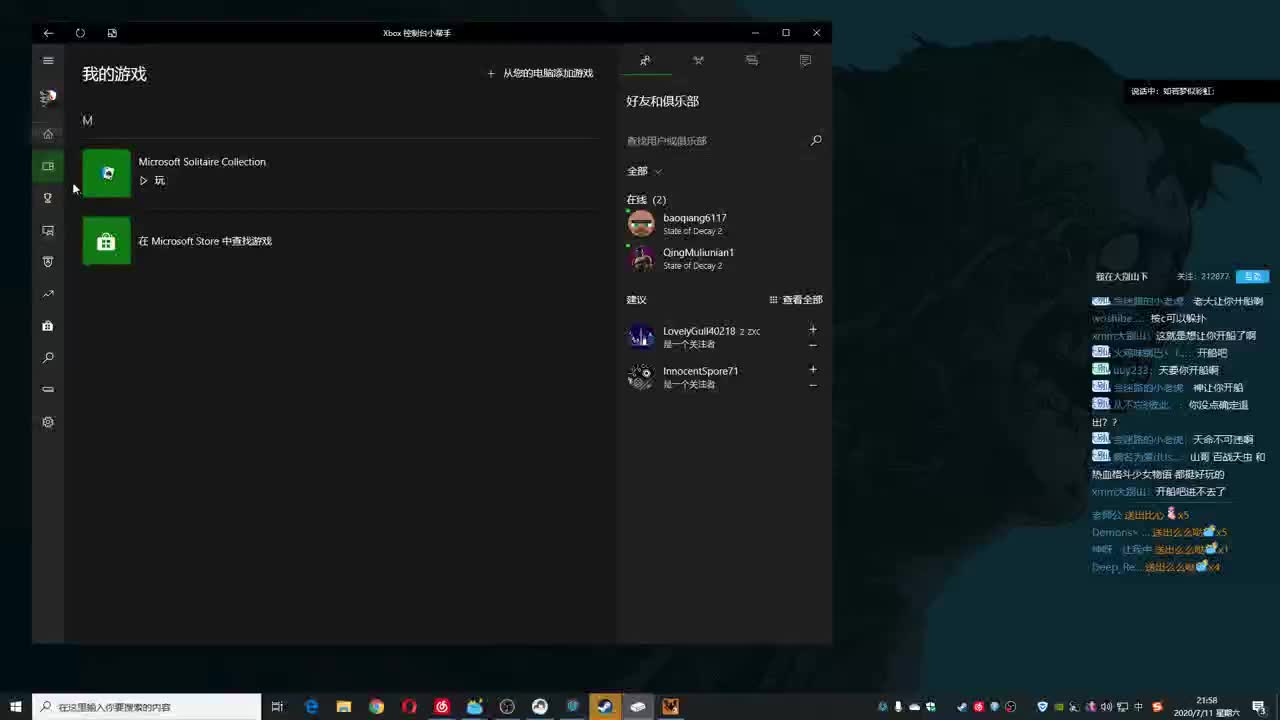This screenshot has width=1280, height=720.
Task: Click the Microsoft Solitaire Collection tile
Action: coord(106,173)
